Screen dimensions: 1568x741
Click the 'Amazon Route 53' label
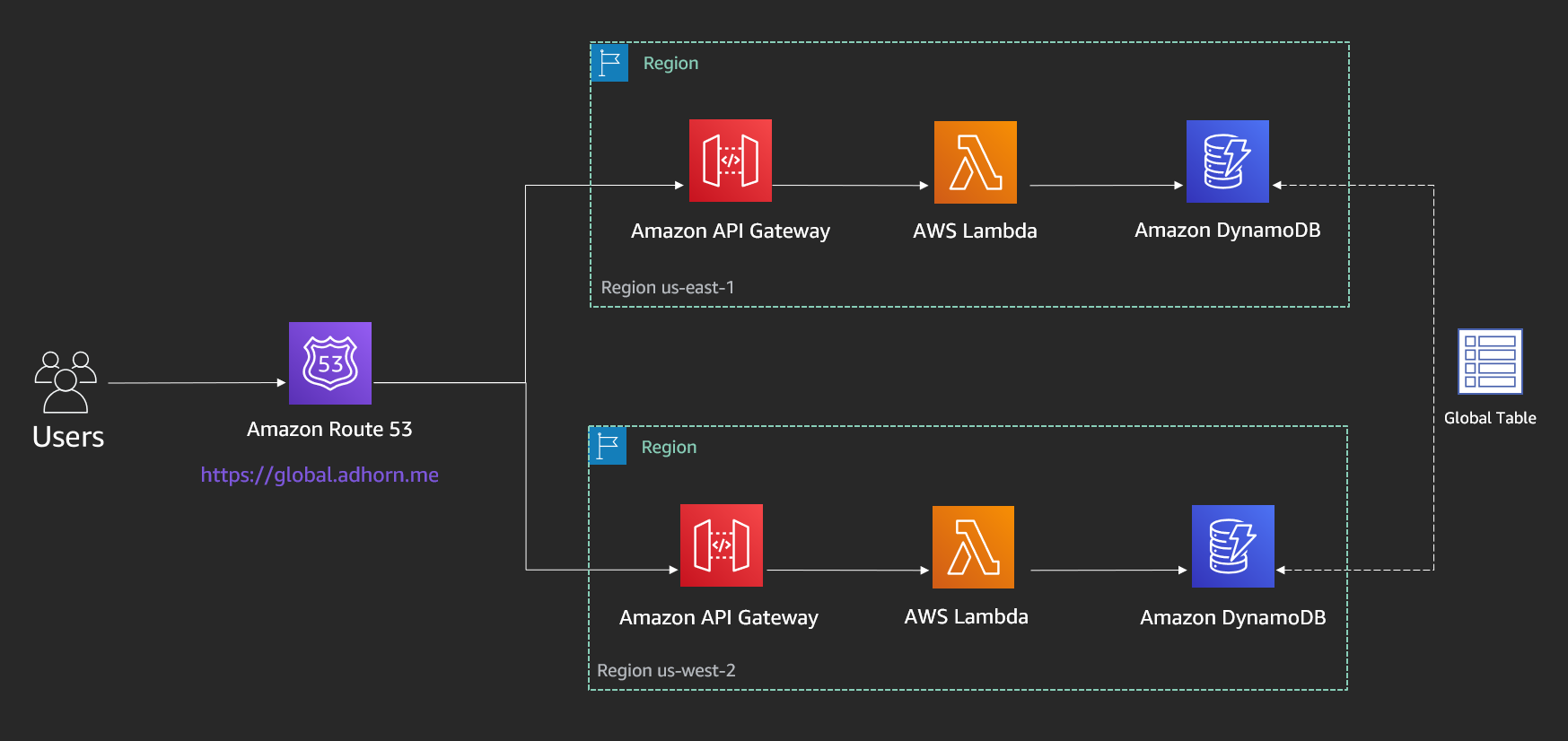click(329, 429)
